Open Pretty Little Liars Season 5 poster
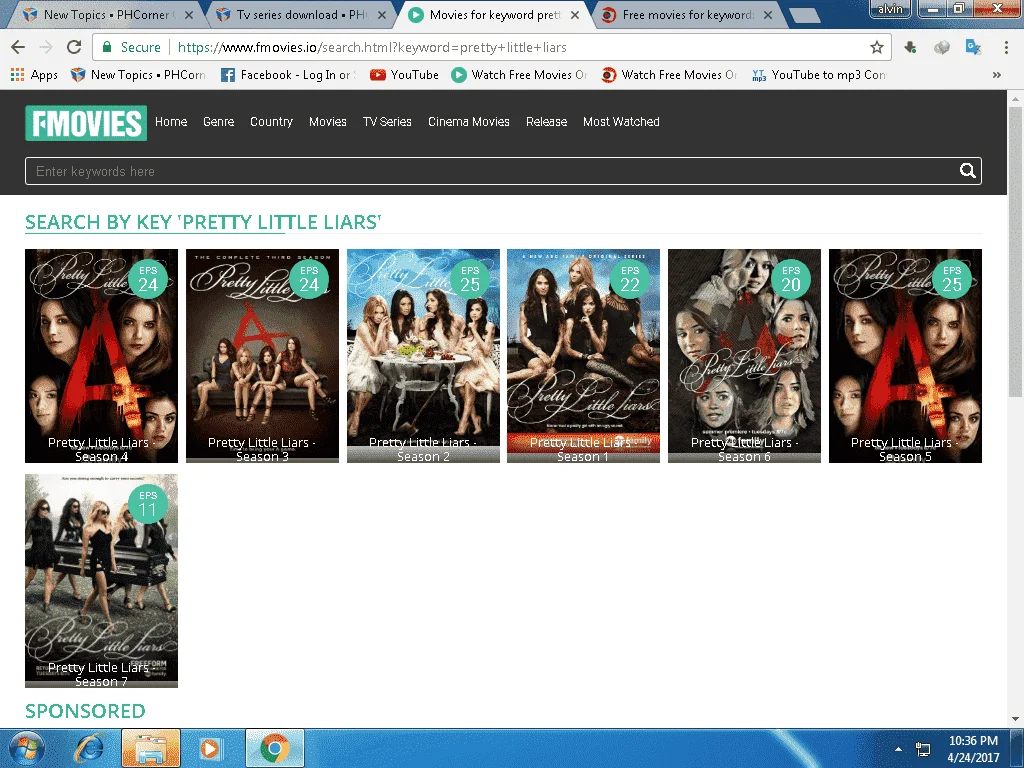Viewport: 1024px width, 768px height. 905,356
